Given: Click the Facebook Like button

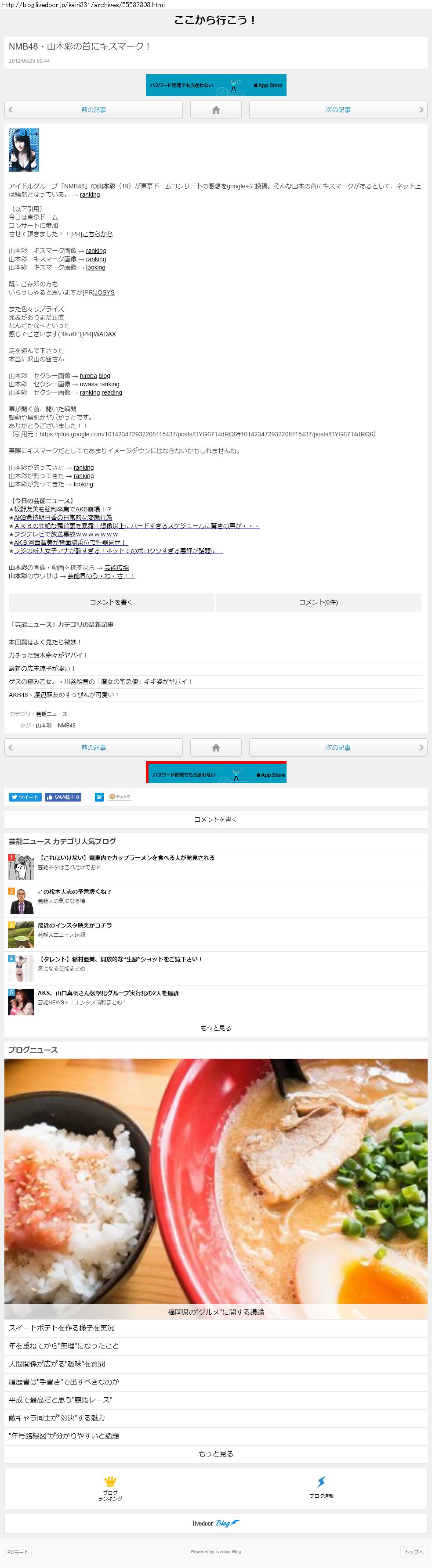Looking at the screenshot, I should tap(63, 797).
